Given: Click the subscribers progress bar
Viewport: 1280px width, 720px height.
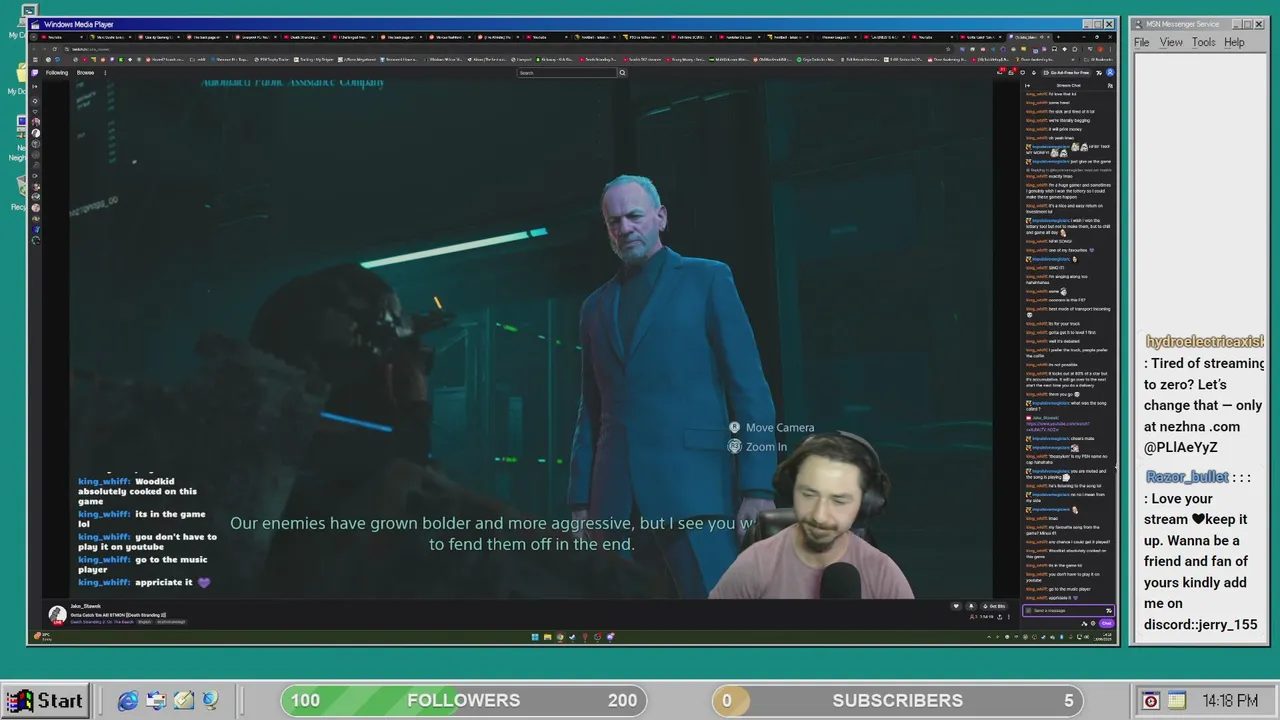Looking at the screenshot, I should [898, 700].
